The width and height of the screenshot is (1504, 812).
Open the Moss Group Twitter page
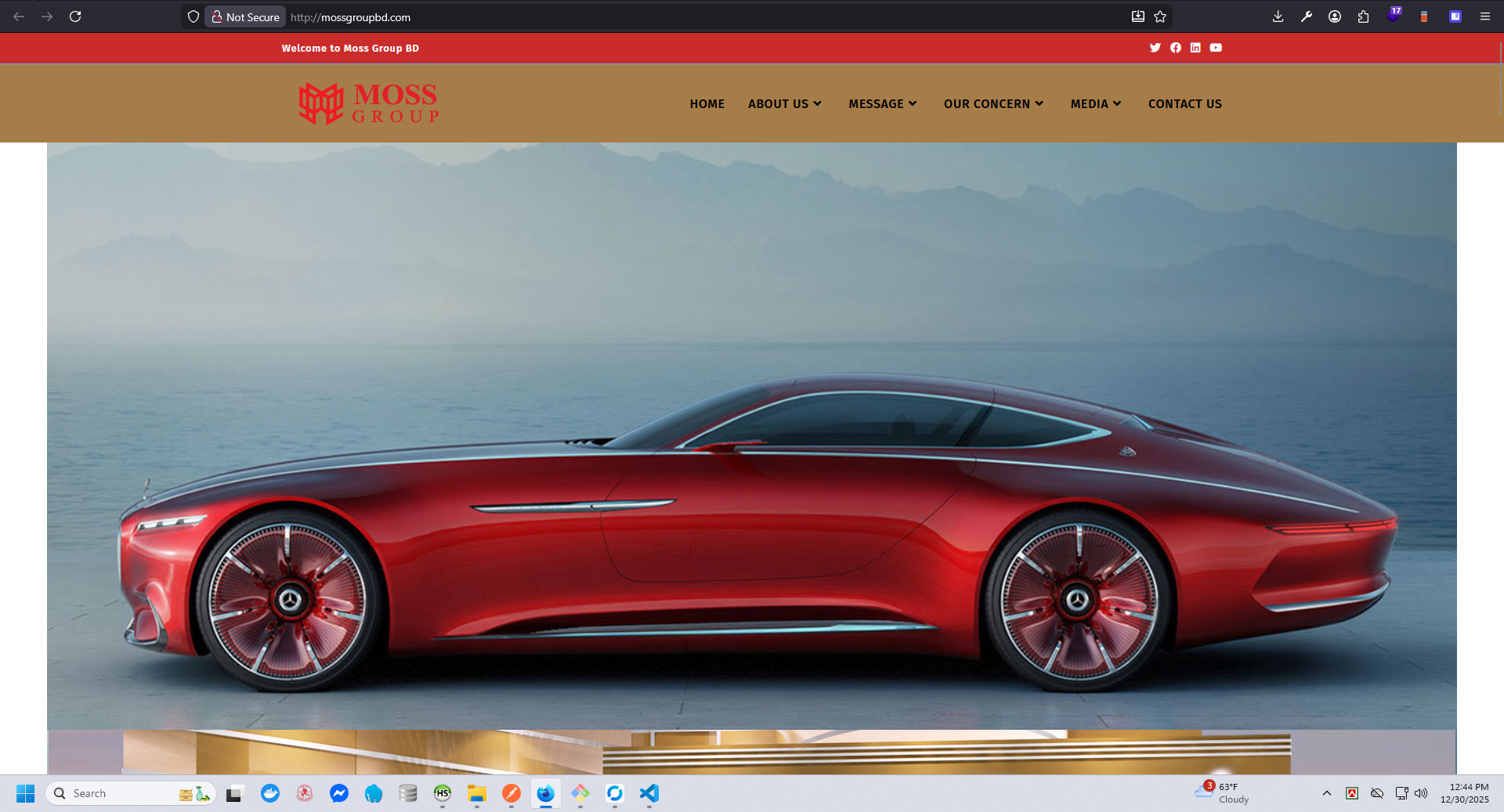point(1155,48)
